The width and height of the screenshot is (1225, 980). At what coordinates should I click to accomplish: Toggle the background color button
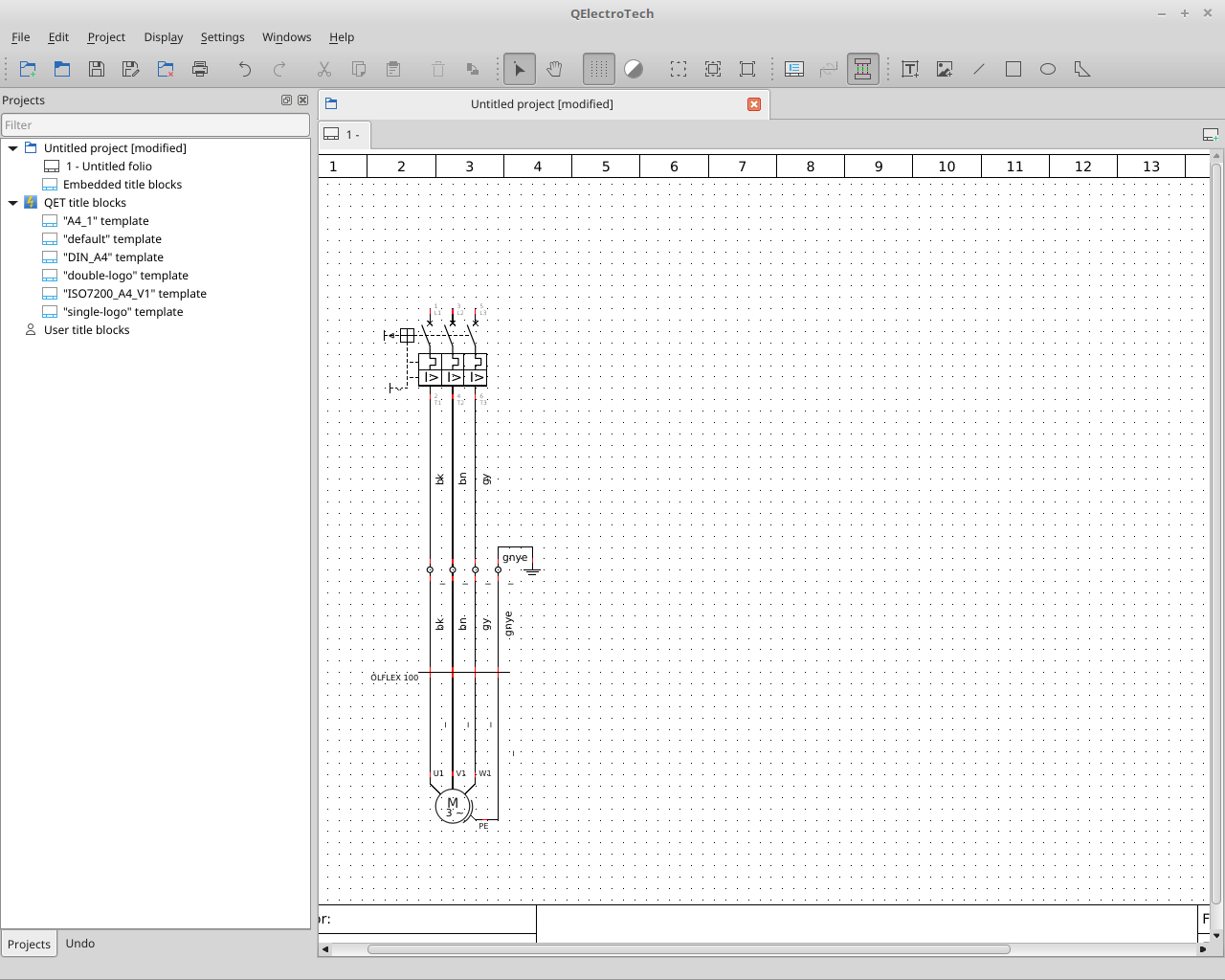pos(634,69)
